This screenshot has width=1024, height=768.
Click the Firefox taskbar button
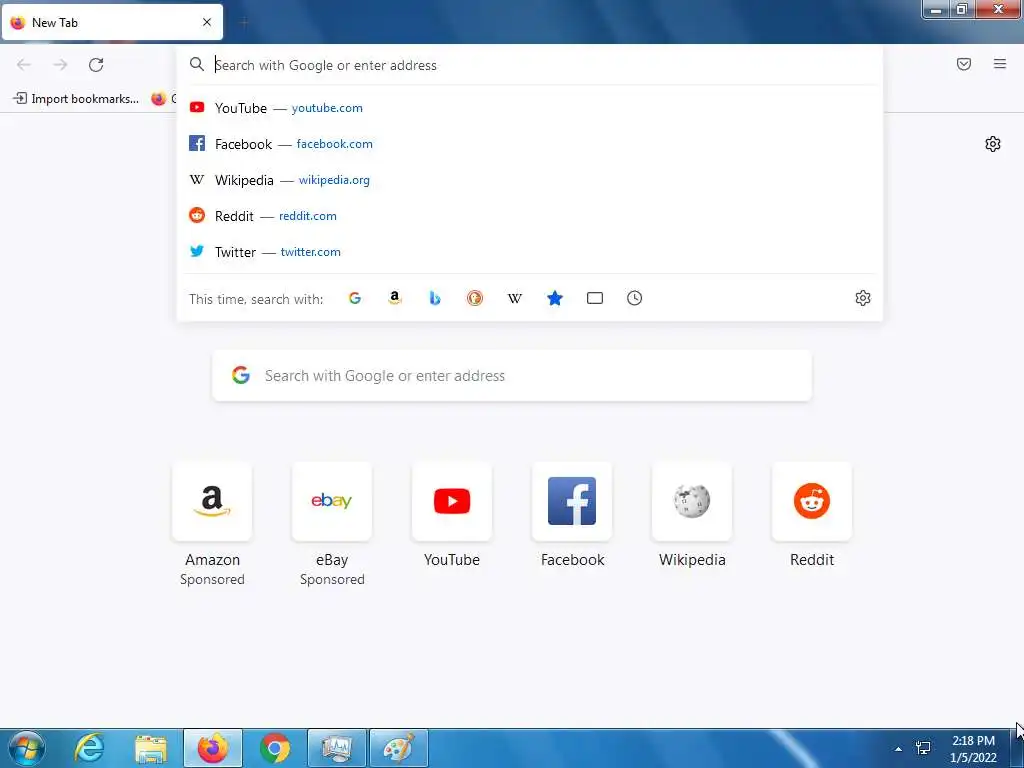pyautogui.click(x=213, y=748)
